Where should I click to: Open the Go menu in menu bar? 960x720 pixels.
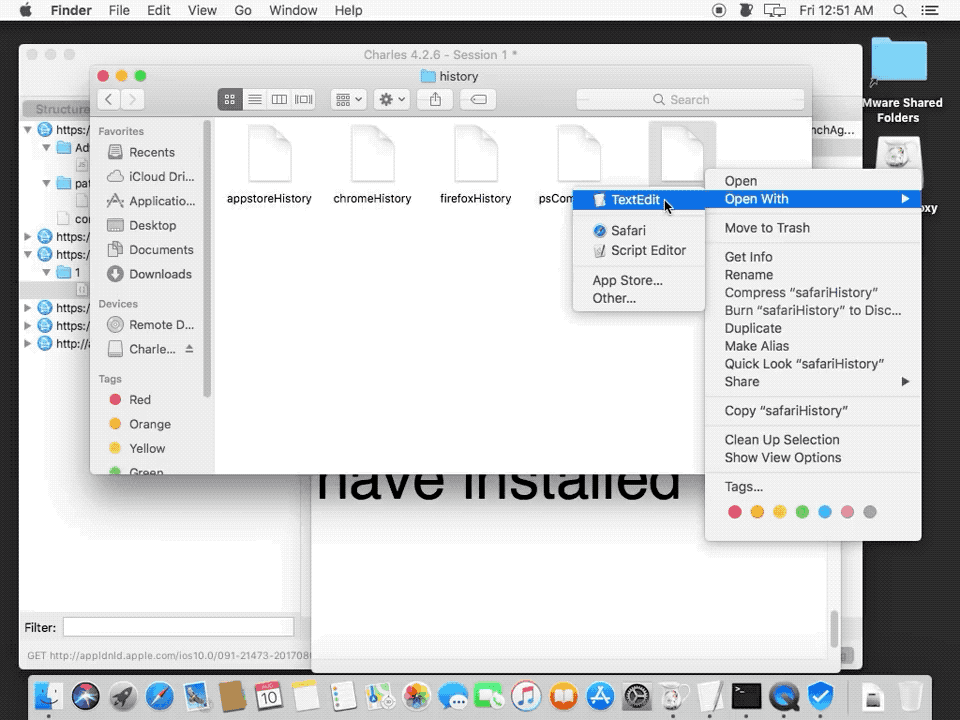[x=243, y=10]
